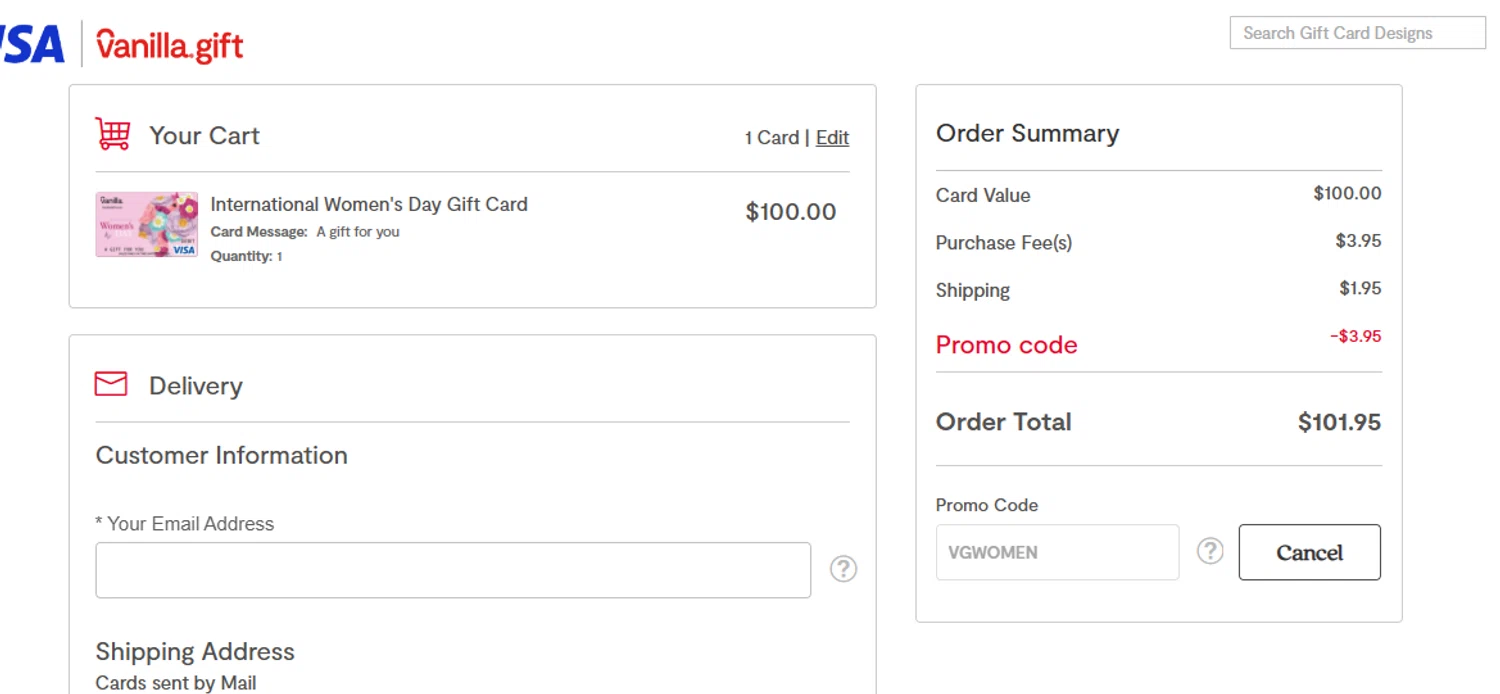This screenshot has height=694, width=1500.
Task: Open help icon beside promo code field
Action: click(1210, 551)
